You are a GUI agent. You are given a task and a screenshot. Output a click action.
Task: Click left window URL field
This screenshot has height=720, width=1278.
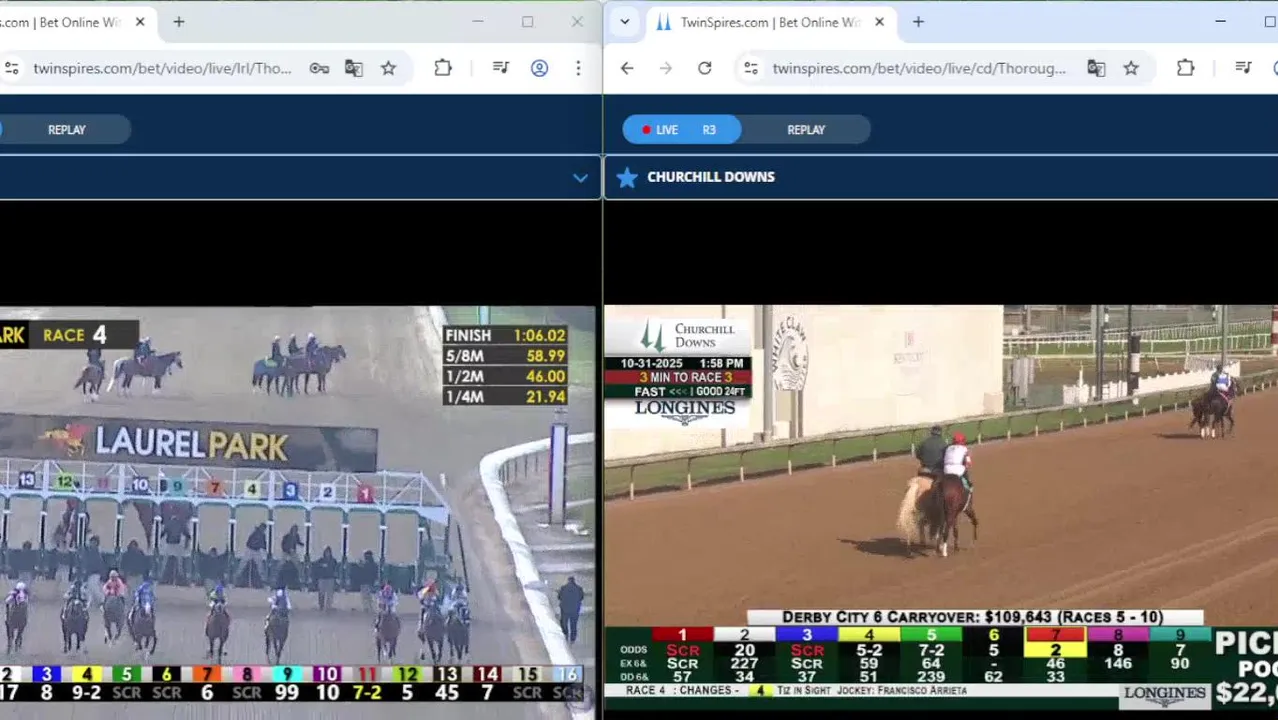click(x=162, y=68)
